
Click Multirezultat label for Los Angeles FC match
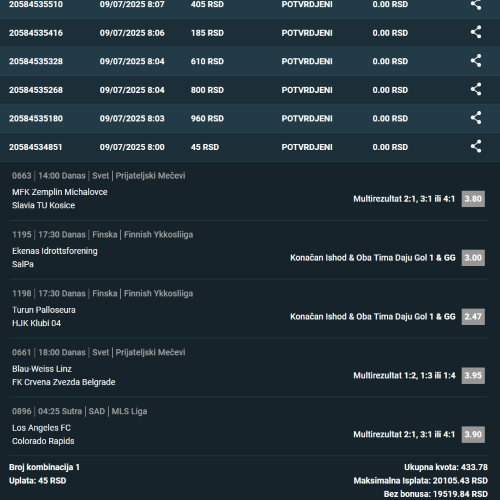(404, 434)
